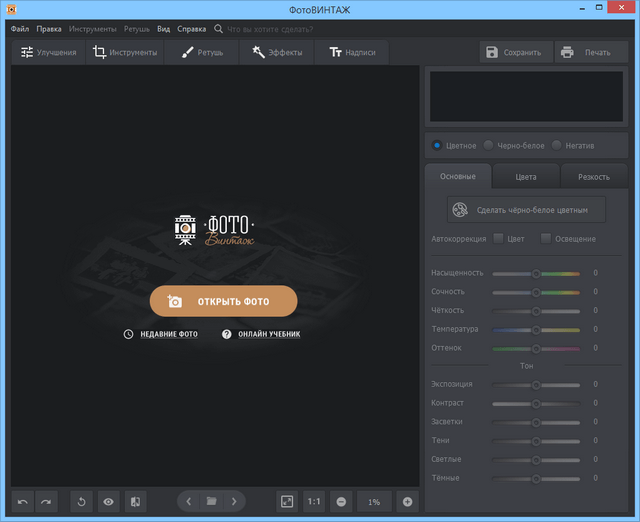This screenshot has width=640, height=522.
Task: Click the Насыщенность slider handle
Action: point(536,273)
